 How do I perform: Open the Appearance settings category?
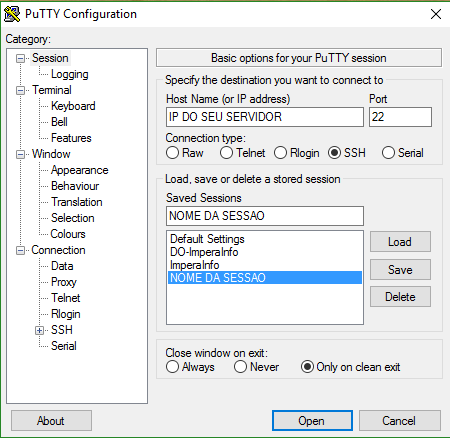pos(79,170)
